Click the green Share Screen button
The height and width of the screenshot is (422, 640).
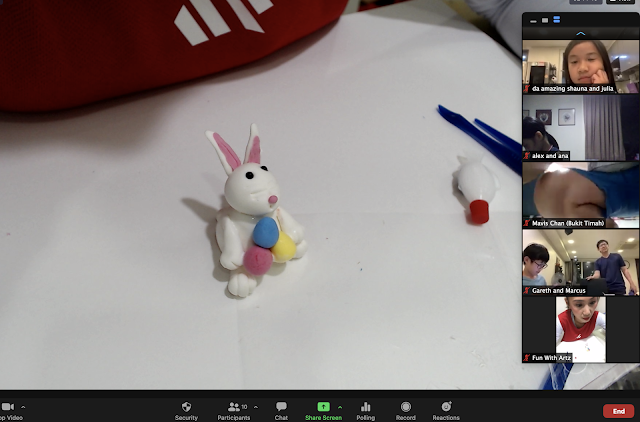point(323,410)
